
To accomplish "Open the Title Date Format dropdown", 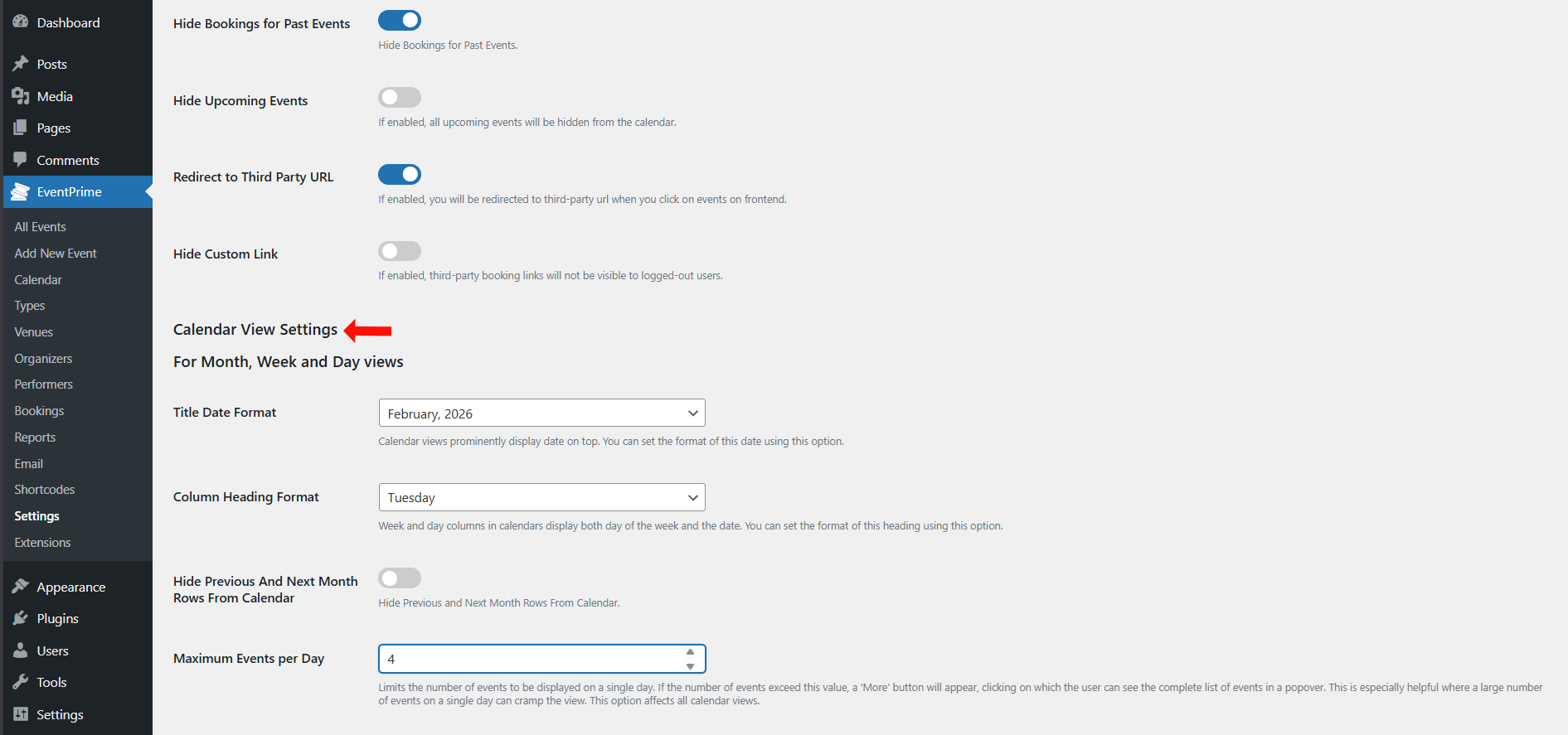I will [541, 413].
